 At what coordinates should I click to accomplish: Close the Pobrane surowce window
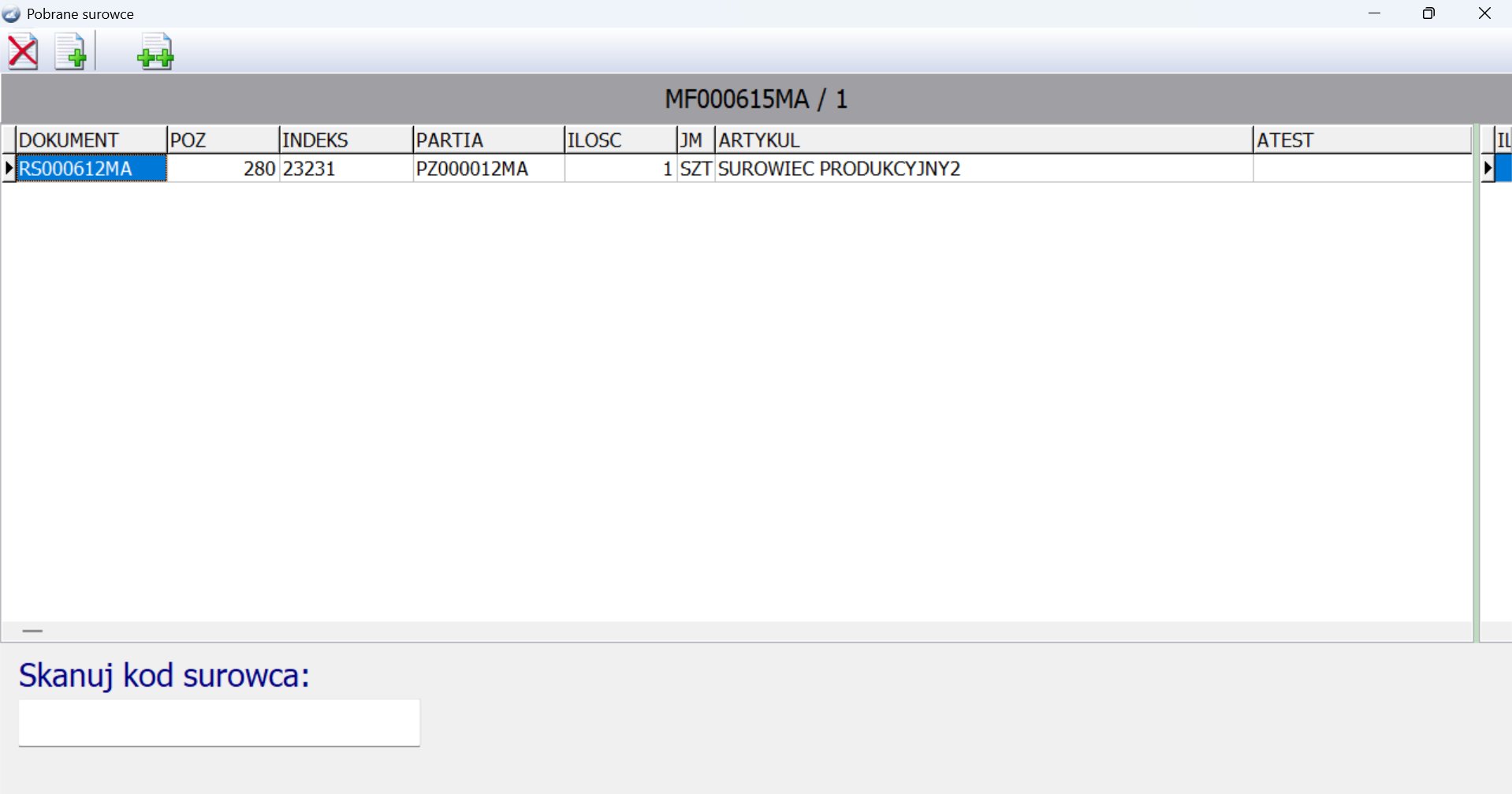coord(1484,13)
